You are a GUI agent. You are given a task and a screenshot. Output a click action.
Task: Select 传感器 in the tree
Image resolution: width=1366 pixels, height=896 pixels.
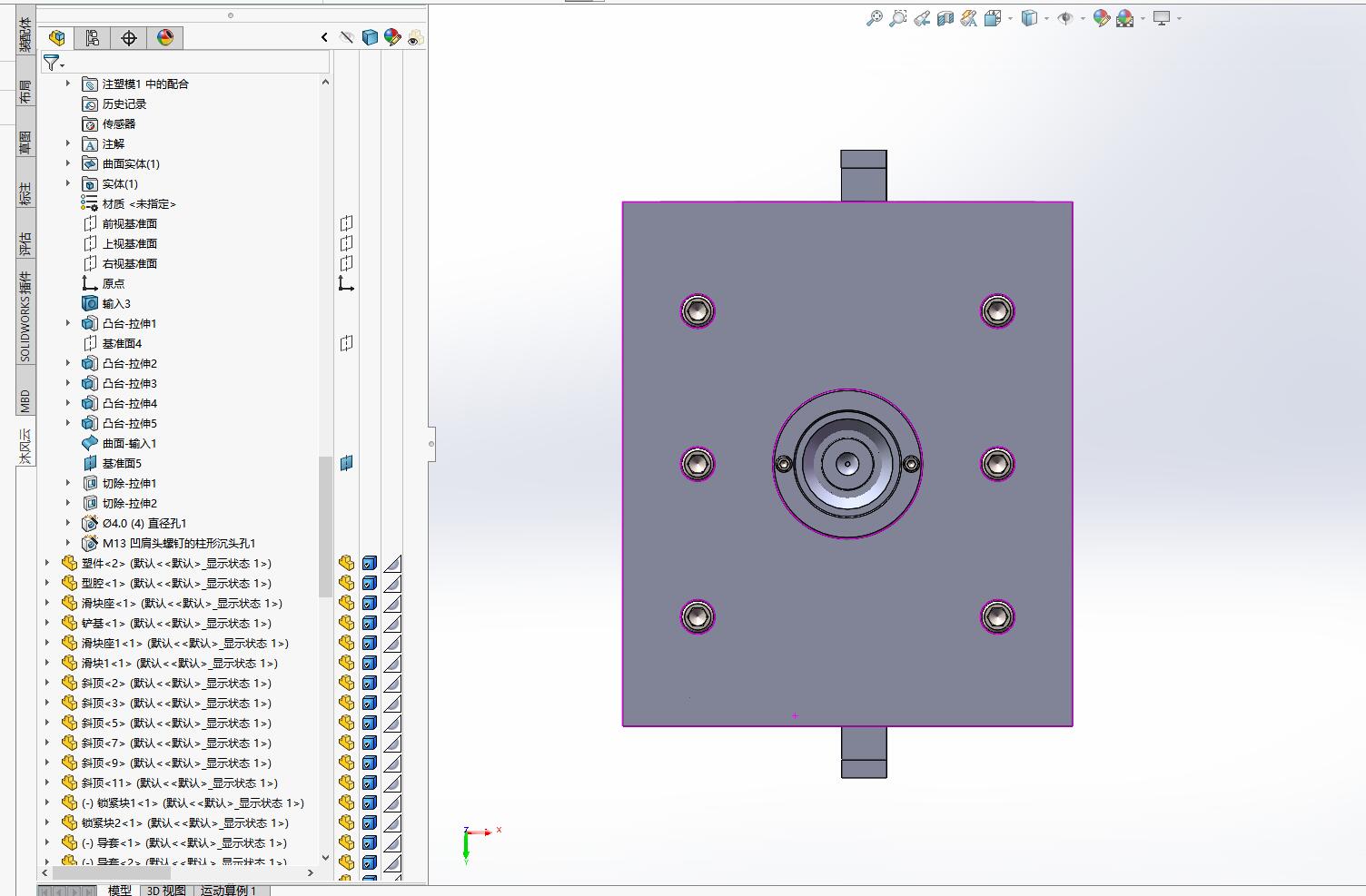119,123
